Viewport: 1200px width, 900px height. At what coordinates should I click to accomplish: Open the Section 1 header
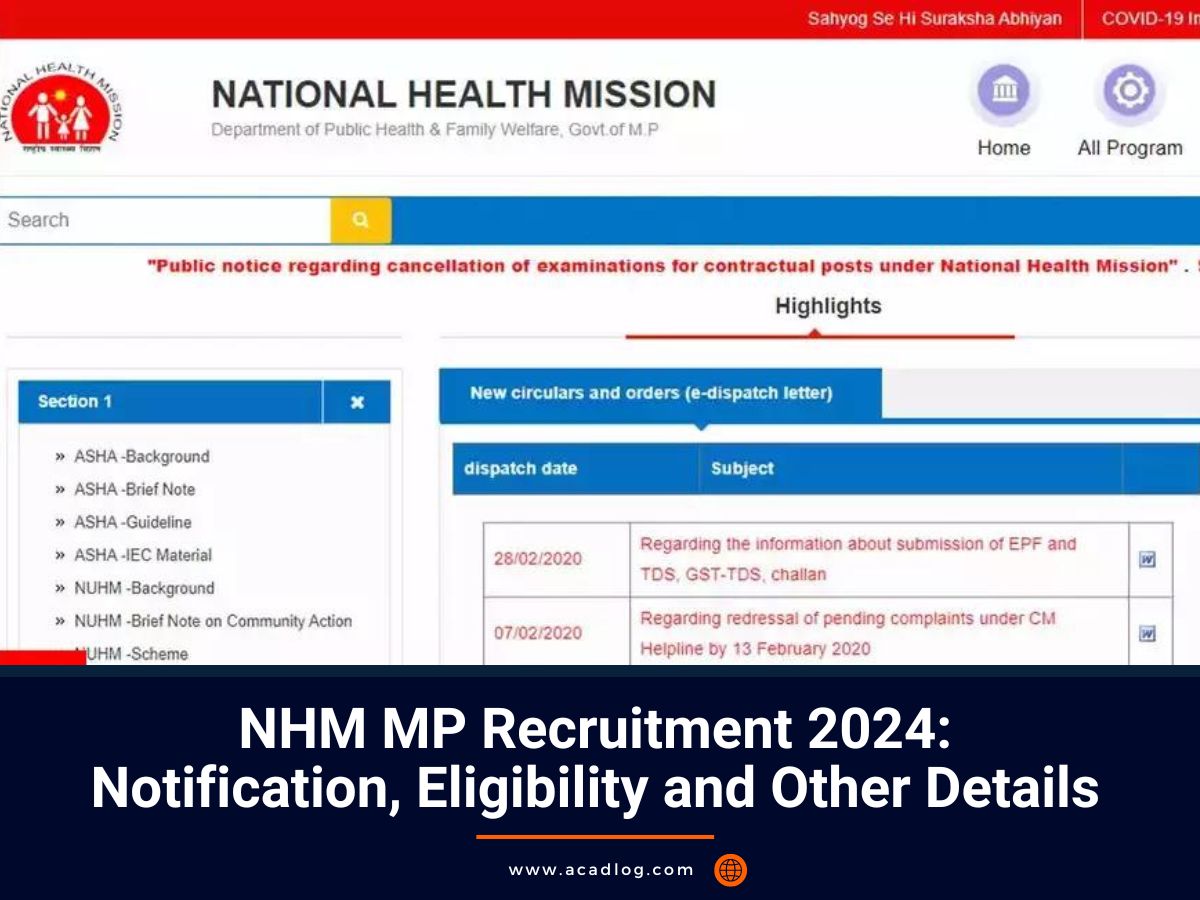tap(170, 402)
